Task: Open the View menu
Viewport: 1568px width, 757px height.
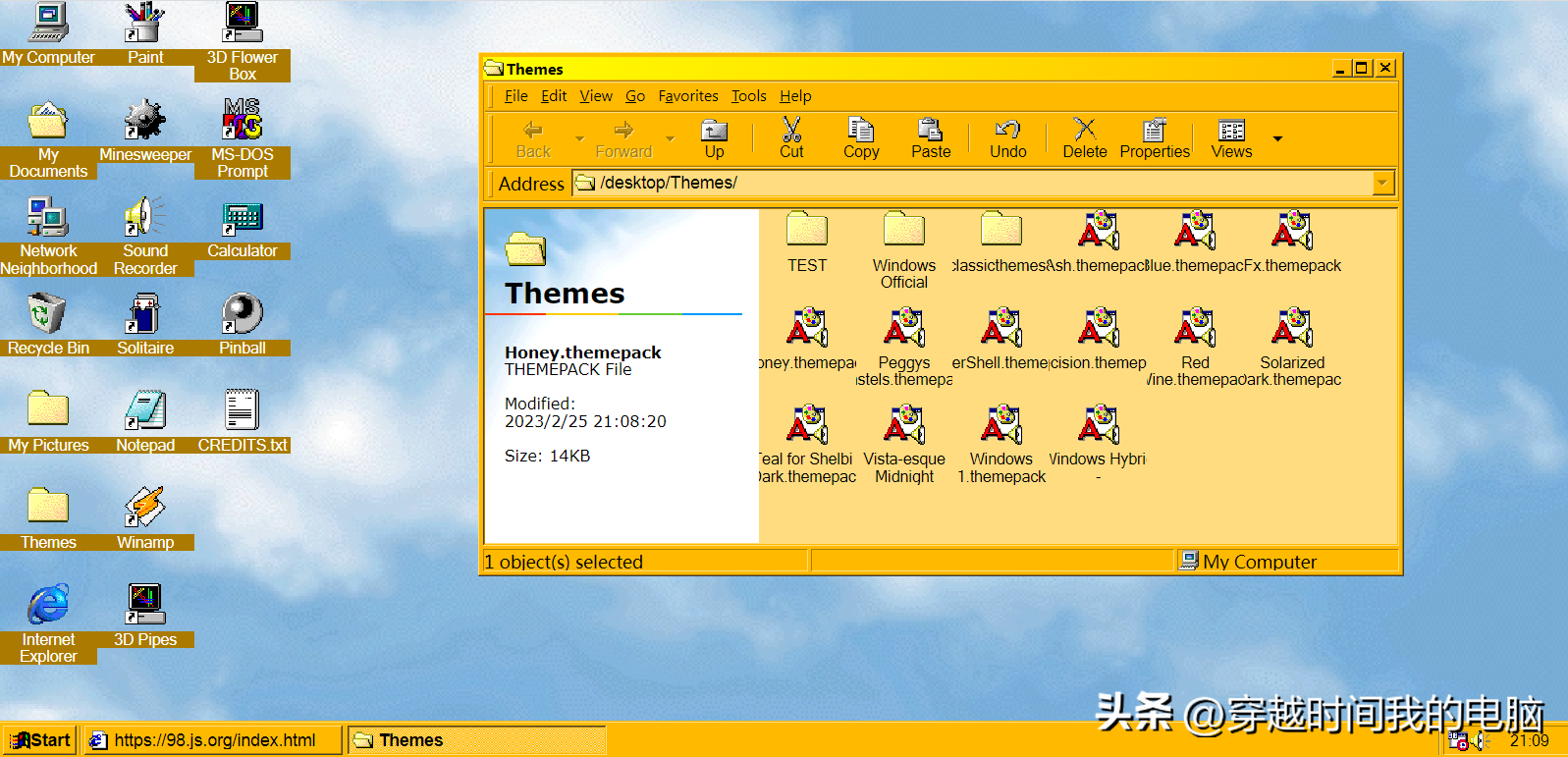Action: coord(596,96)
